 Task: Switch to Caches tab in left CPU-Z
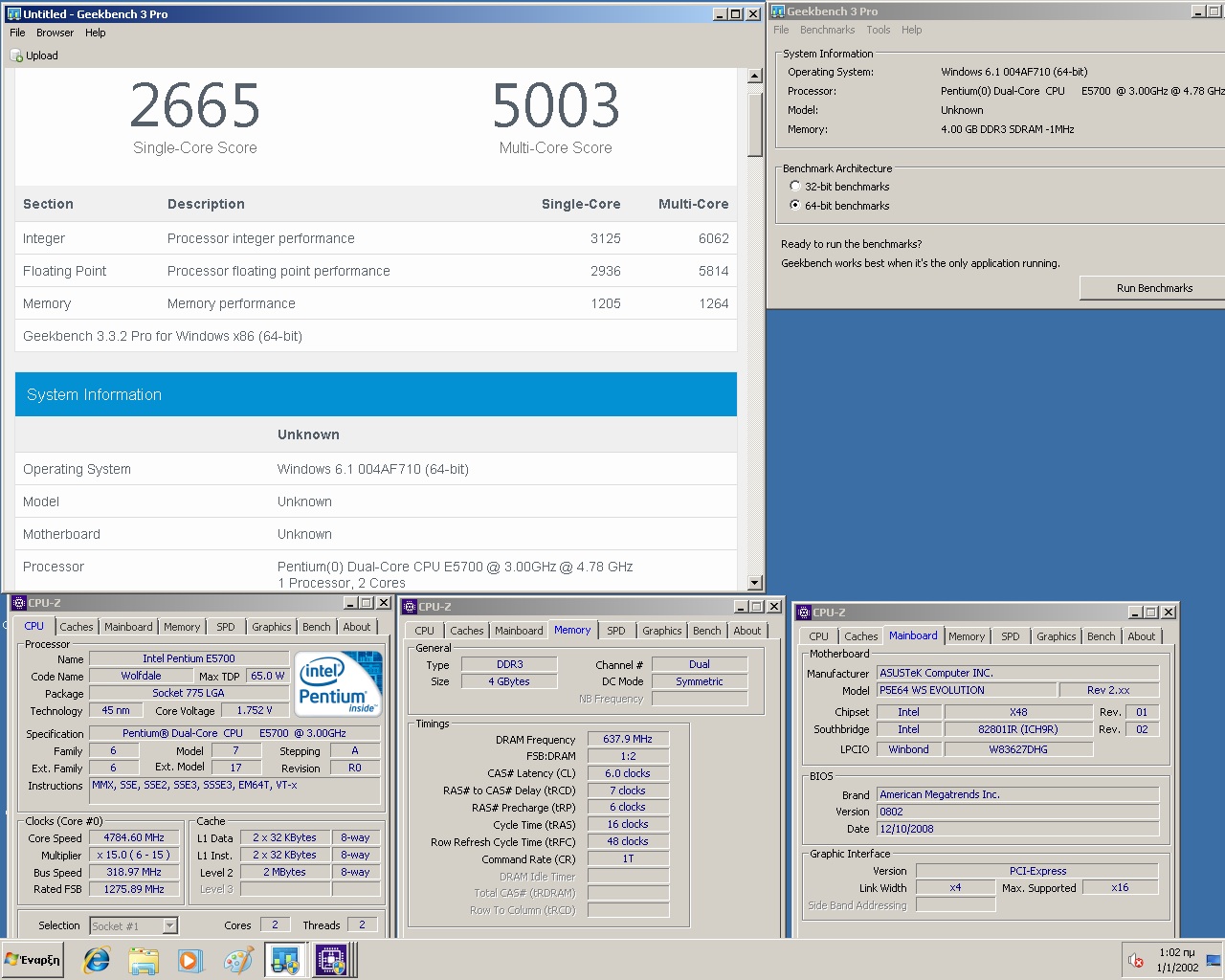pyautogui.click(x=77, y=627)
